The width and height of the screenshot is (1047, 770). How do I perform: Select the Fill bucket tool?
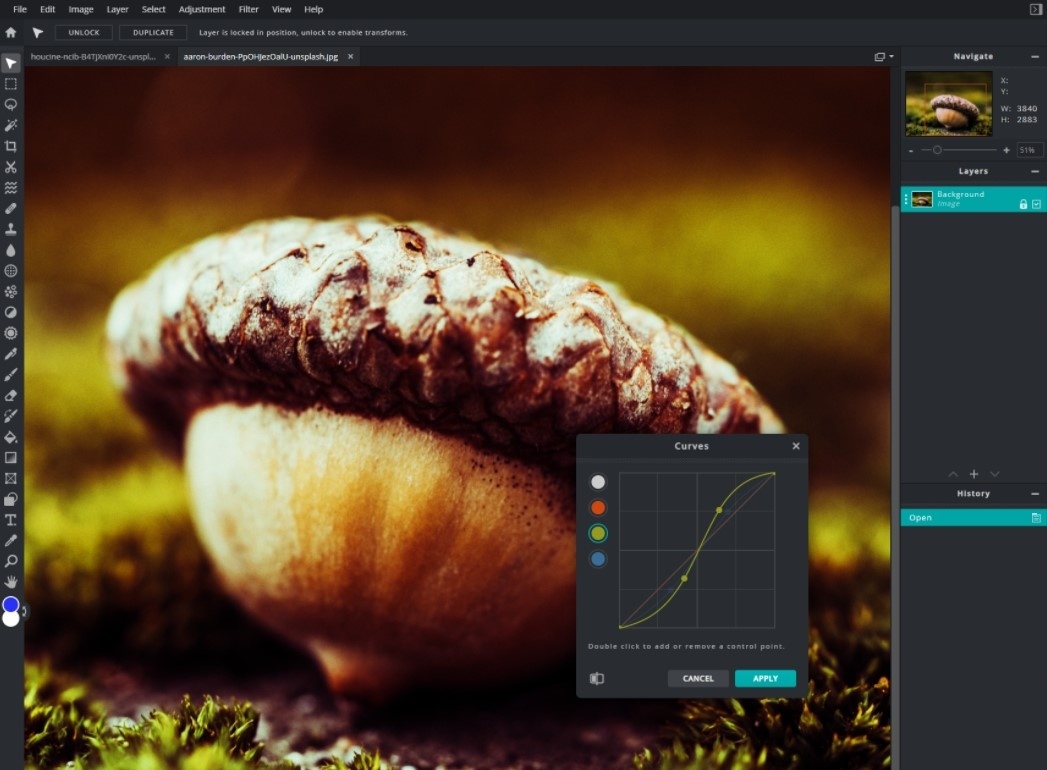tap(11, 437)
